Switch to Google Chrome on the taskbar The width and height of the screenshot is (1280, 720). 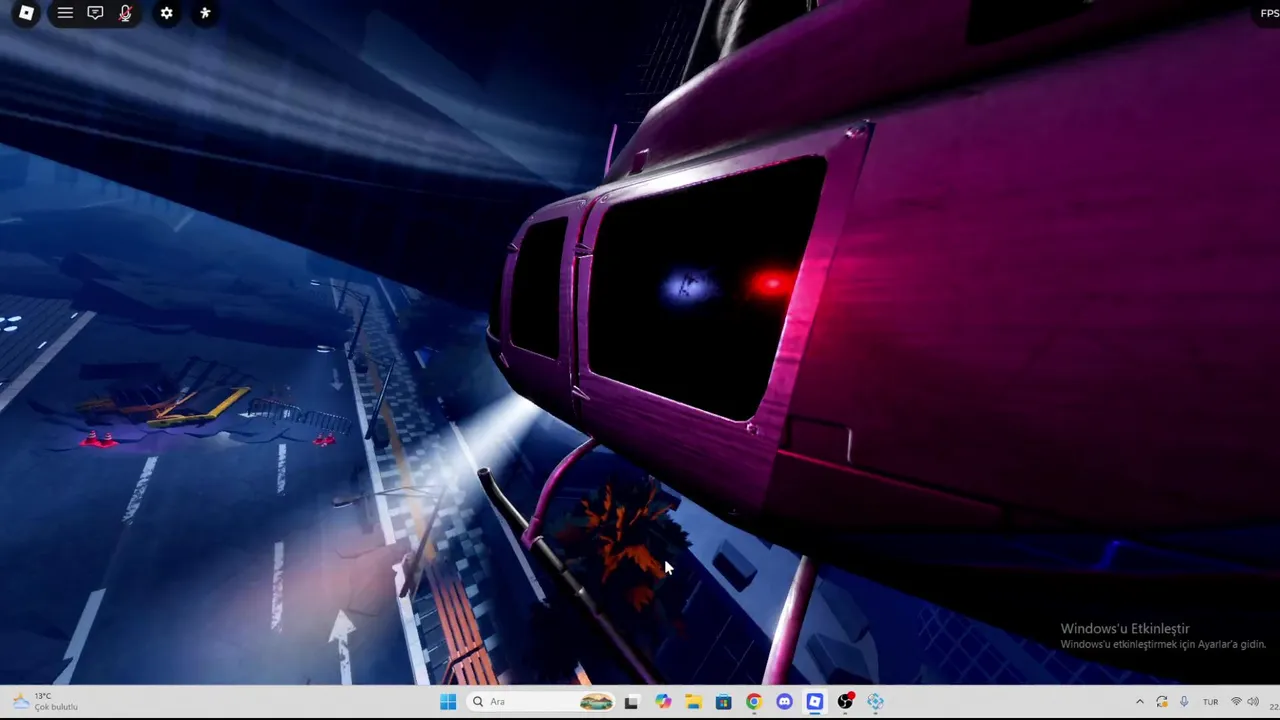[754, 702]
